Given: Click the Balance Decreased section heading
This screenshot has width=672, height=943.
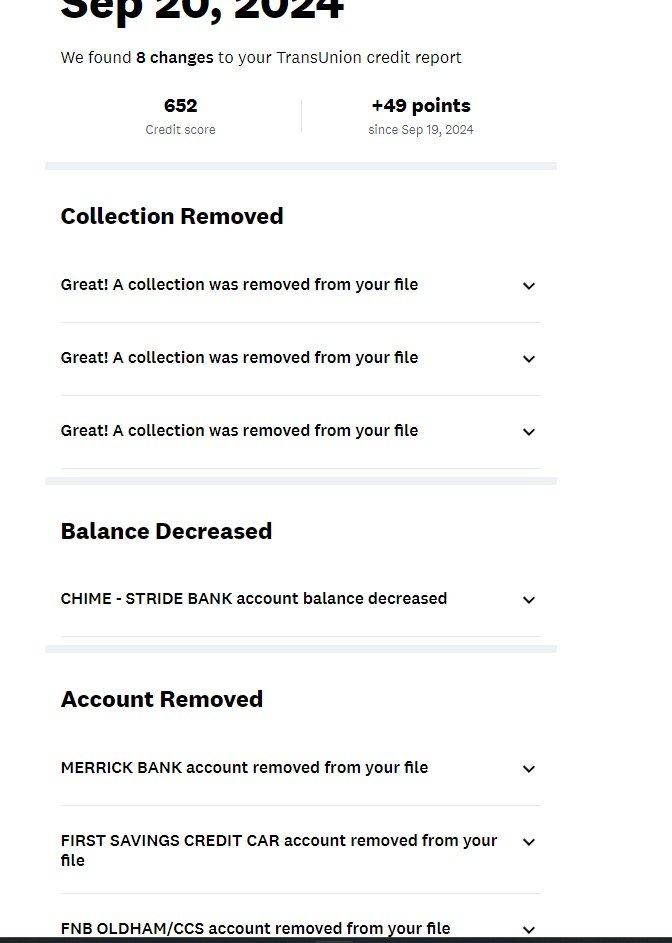Looking at the screenshot, I should point(166,532).
